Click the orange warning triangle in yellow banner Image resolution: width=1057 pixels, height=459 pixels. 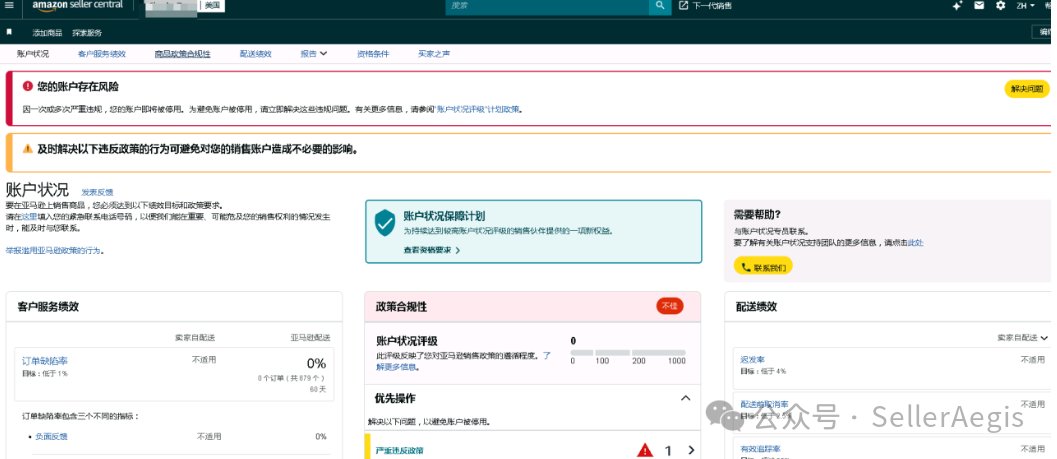pyautogui.click(x=28, y=148)
